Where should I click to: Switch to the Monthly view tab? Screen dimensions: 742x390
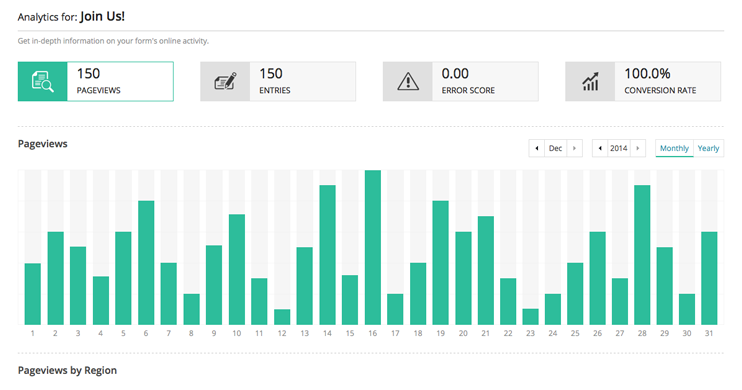pos(674,148)
